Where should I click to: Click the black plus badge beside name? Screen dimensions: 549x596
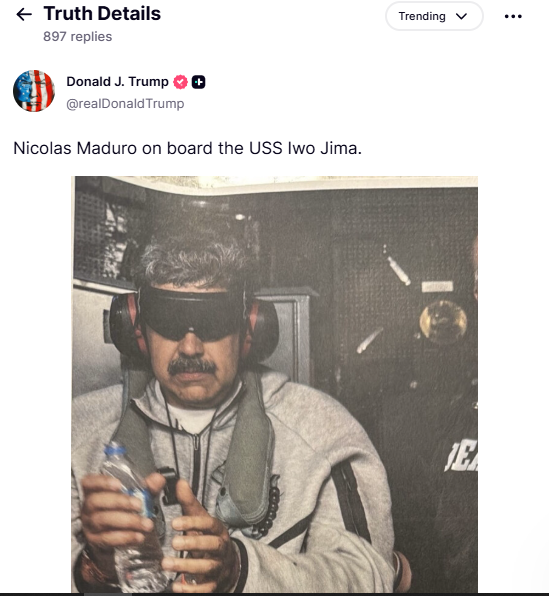(198, 82)
